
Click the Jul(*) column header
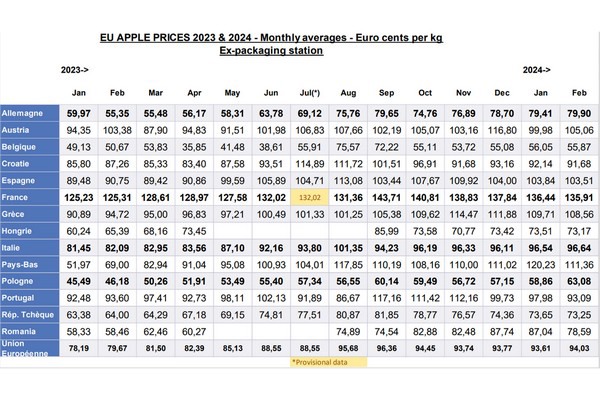pyautogui.click(x=311, y=92)
